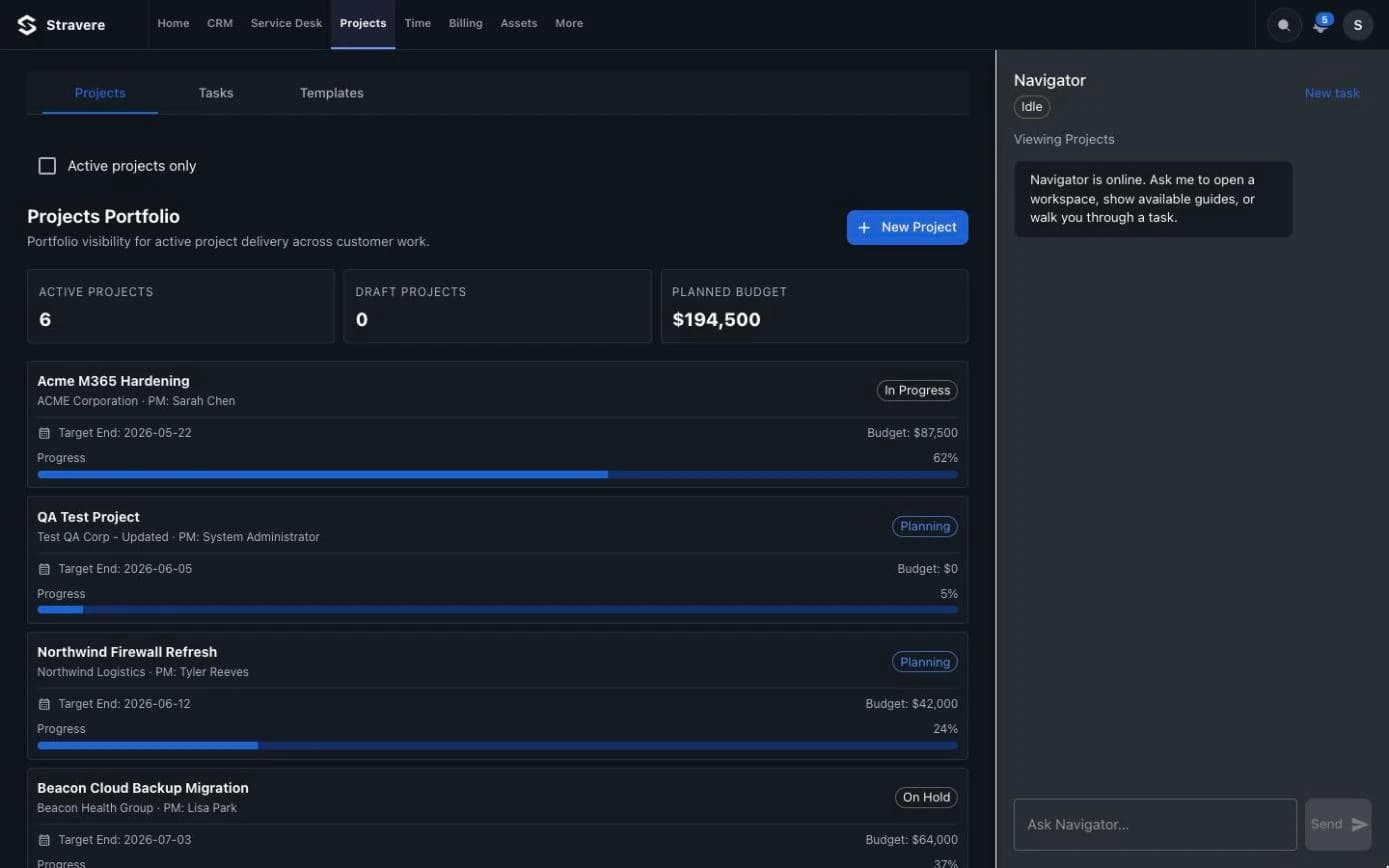Toggle the Active projects only checkbox

[47, 166]
